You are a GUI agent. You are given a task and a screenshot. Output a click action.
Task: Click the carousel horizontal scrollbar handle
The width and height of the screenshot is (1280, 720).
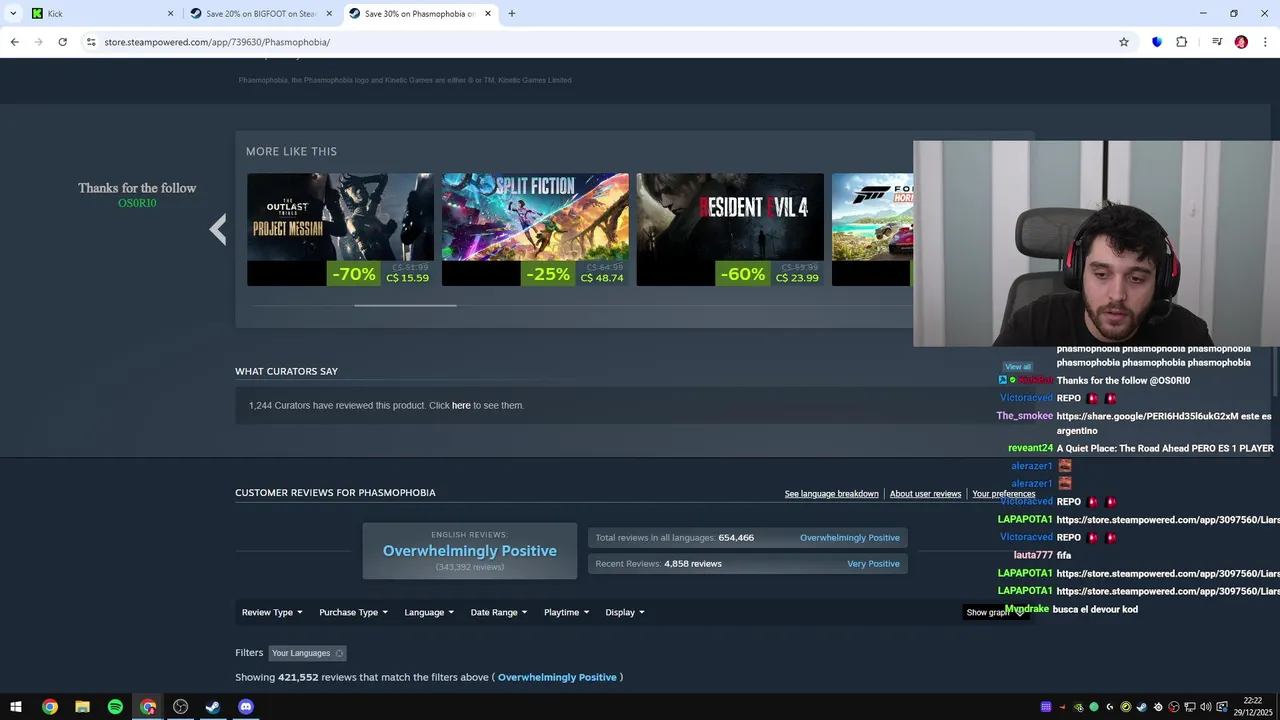tap(405, 305)
